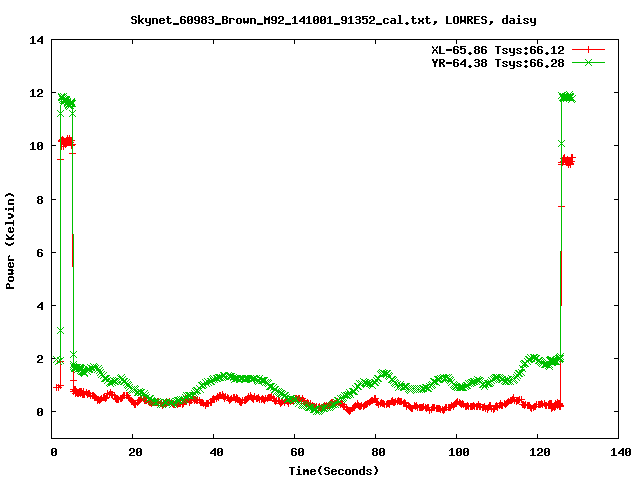Click the 10 tick label on y-axis
The height and width of the screenshot is (480, 640).
(36, 146)
